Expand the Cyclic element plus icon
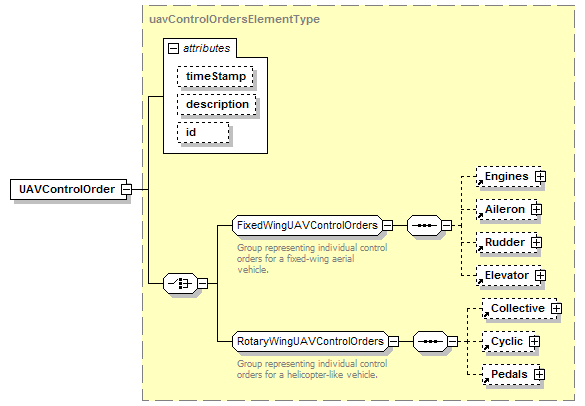 (x=534, y=341)
